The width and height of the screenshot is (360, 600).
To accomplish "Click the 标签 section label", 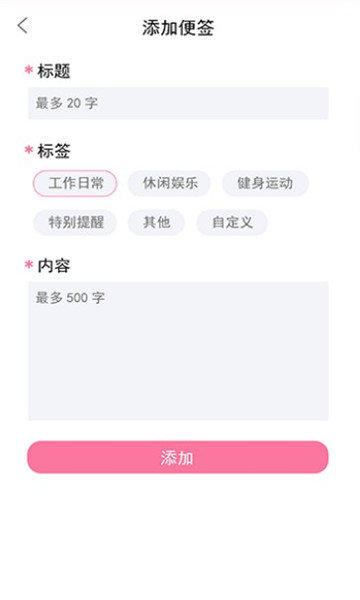I will [x=54, y=150].
